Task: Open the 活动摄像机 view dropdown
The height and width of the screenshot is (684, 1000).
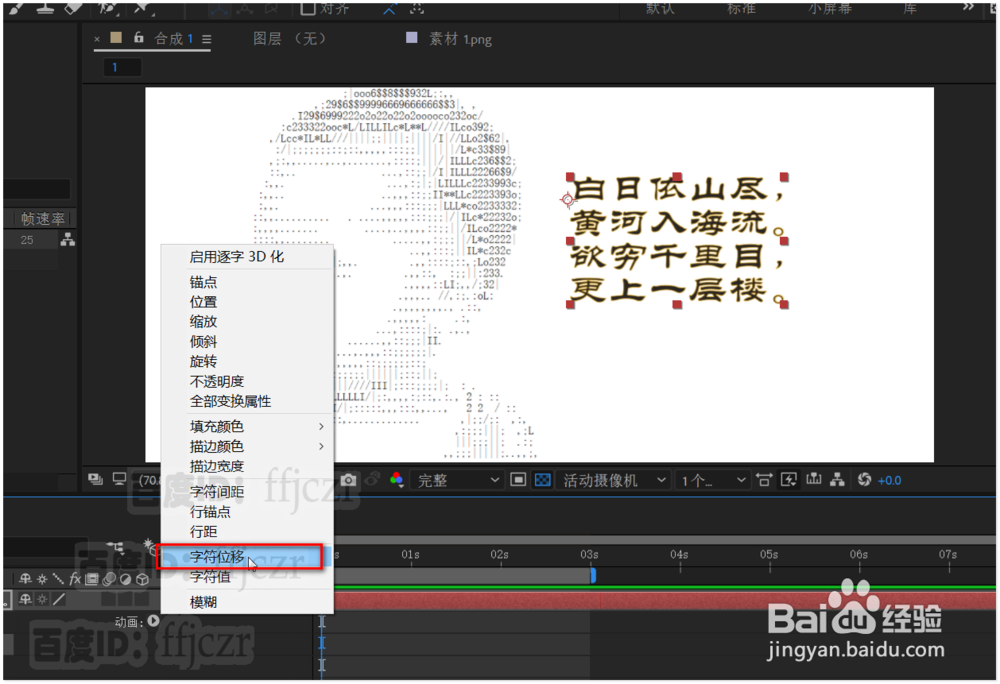Action: click(614, 481)
